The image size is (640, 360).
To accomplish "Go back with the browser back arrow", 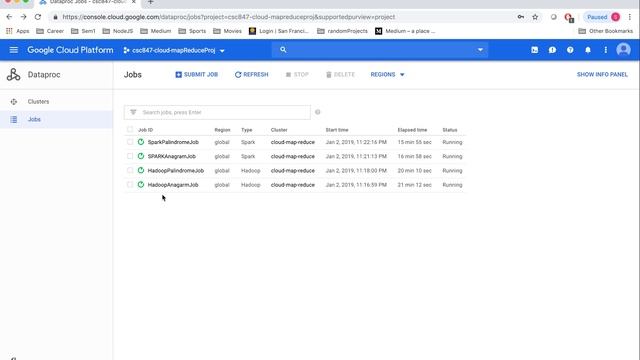I will coord(9,17).
